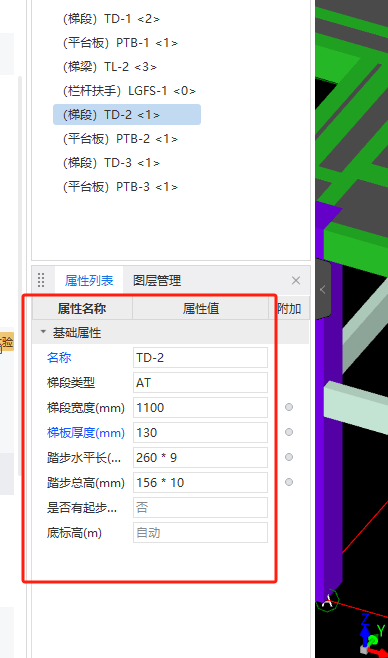This screenshot has width=388, height=658.
Task: Collapse side panel with arrow handle
Action: [x=323, y=290]
